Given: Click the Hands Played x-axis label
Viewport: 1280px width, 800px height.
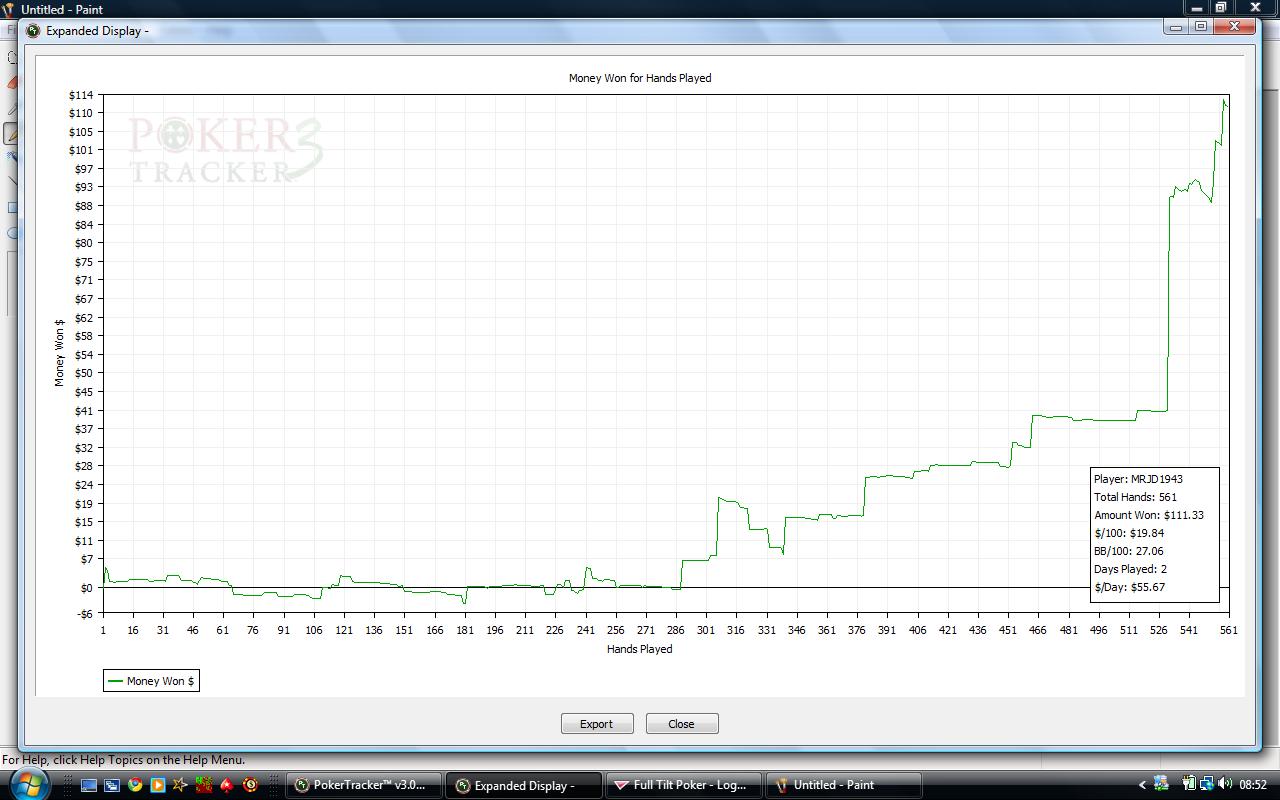Looking at the screenshot, I should [640, 649].
